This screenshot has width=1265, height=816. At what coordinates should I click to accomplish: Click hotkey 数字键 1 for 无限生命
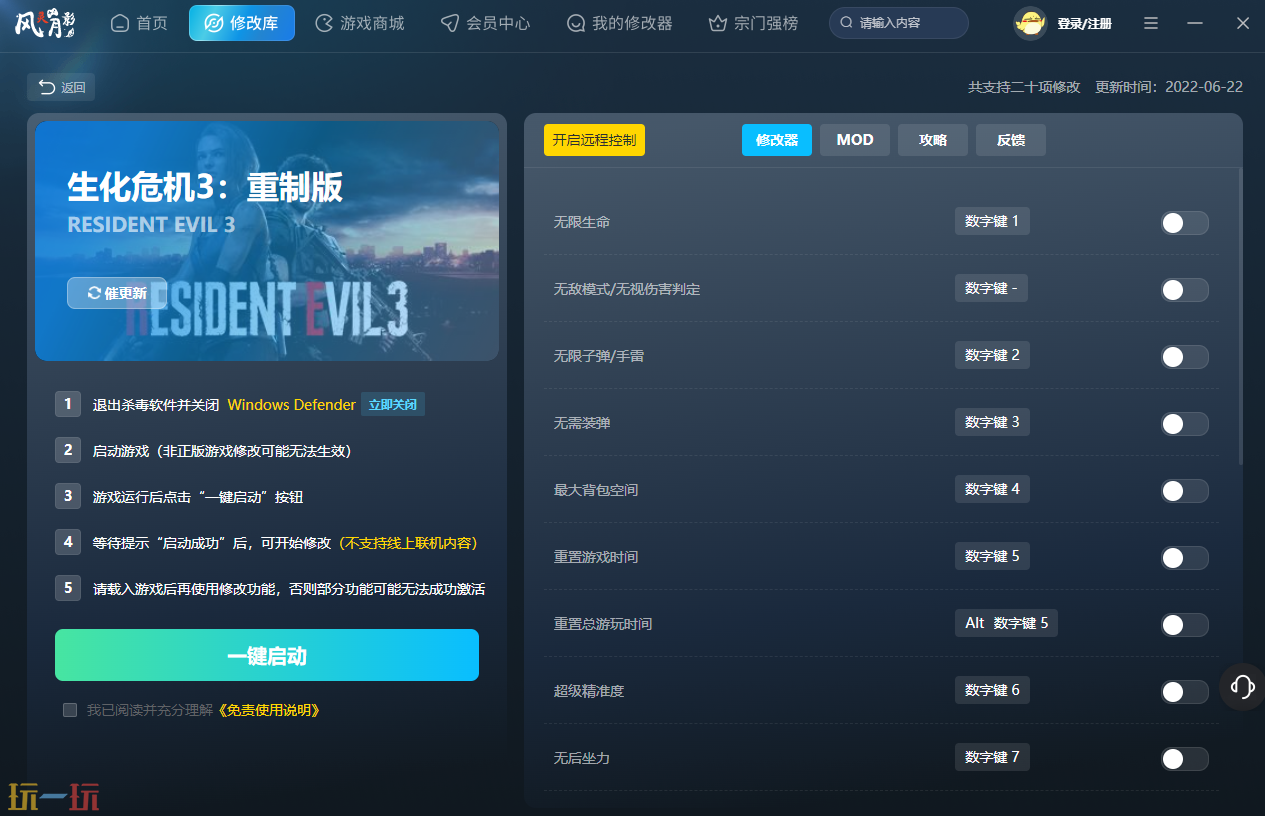992,221
